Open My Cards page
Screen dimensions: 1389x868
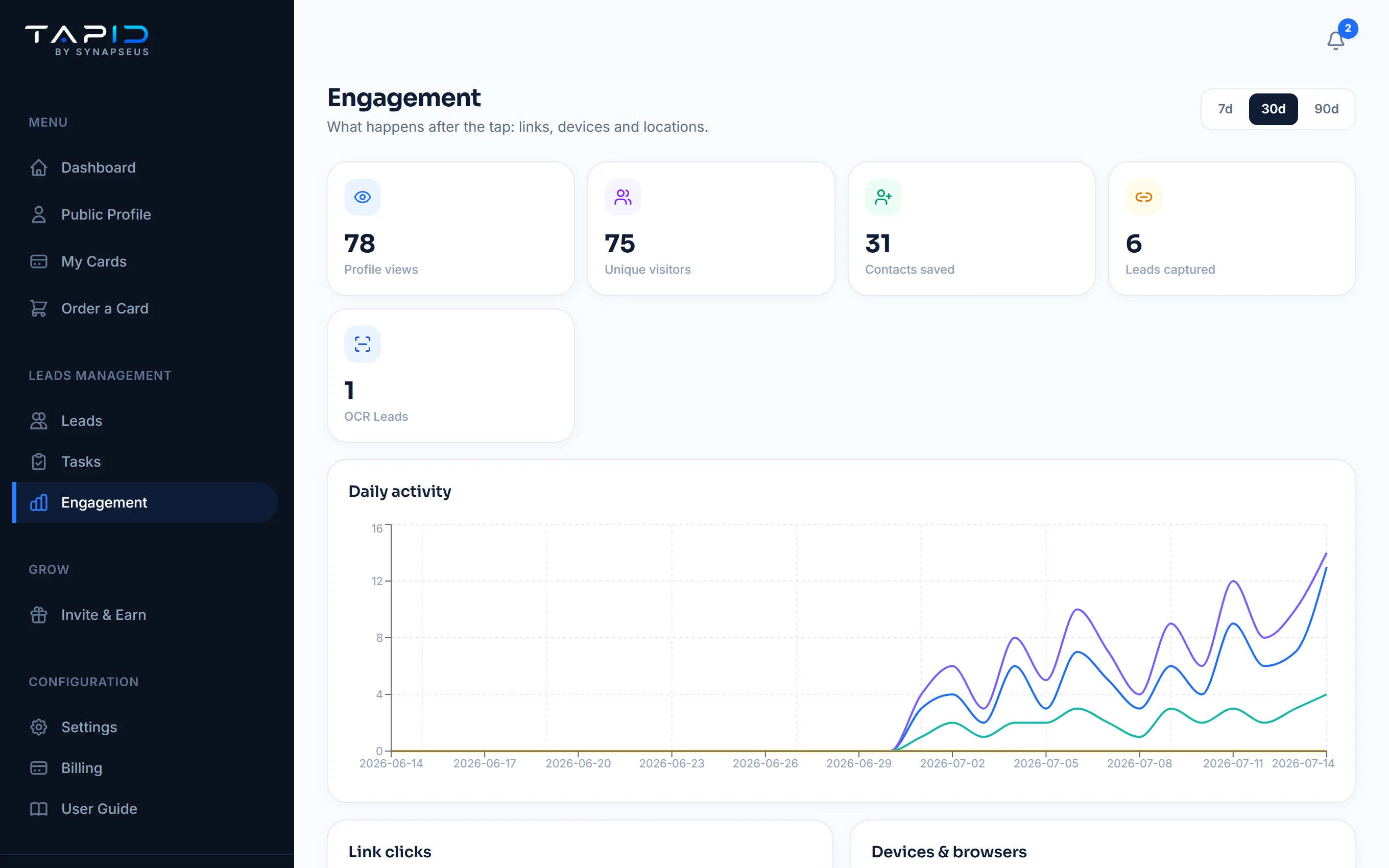coord(145,262)
